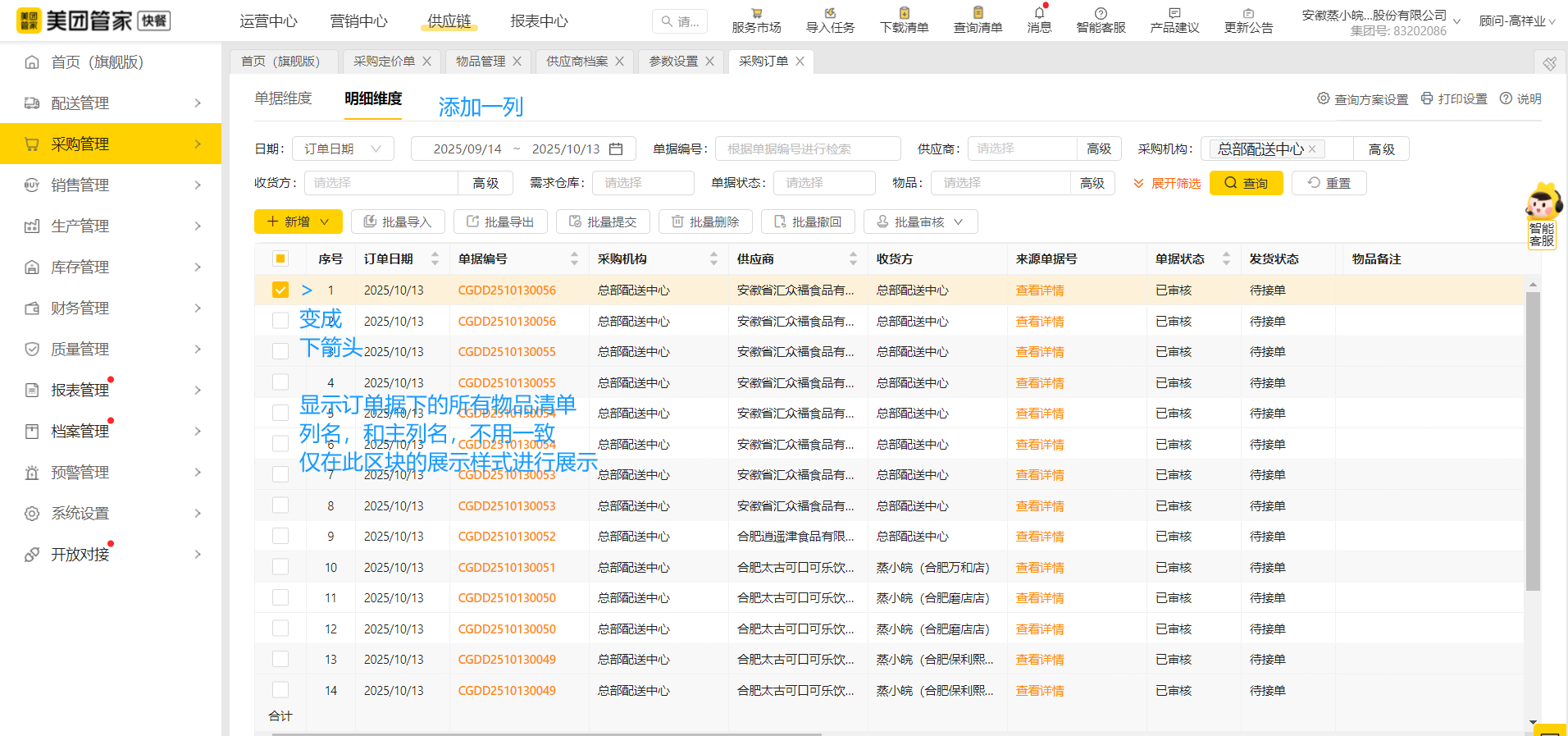
Task: Open the 物品 select dropdown
Action: pos(1001,183)
